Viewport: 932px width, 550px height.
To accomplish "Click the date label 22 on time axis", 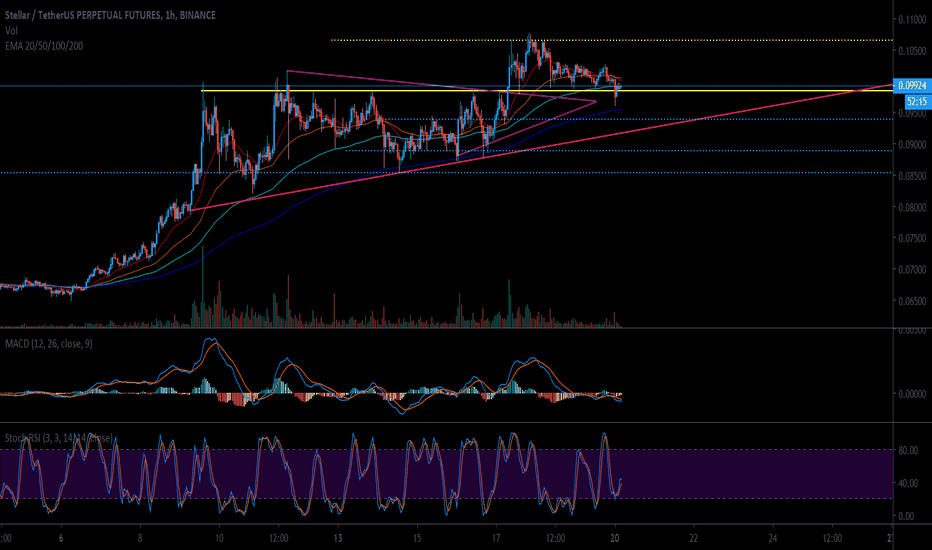I will (x=694, y=538).
